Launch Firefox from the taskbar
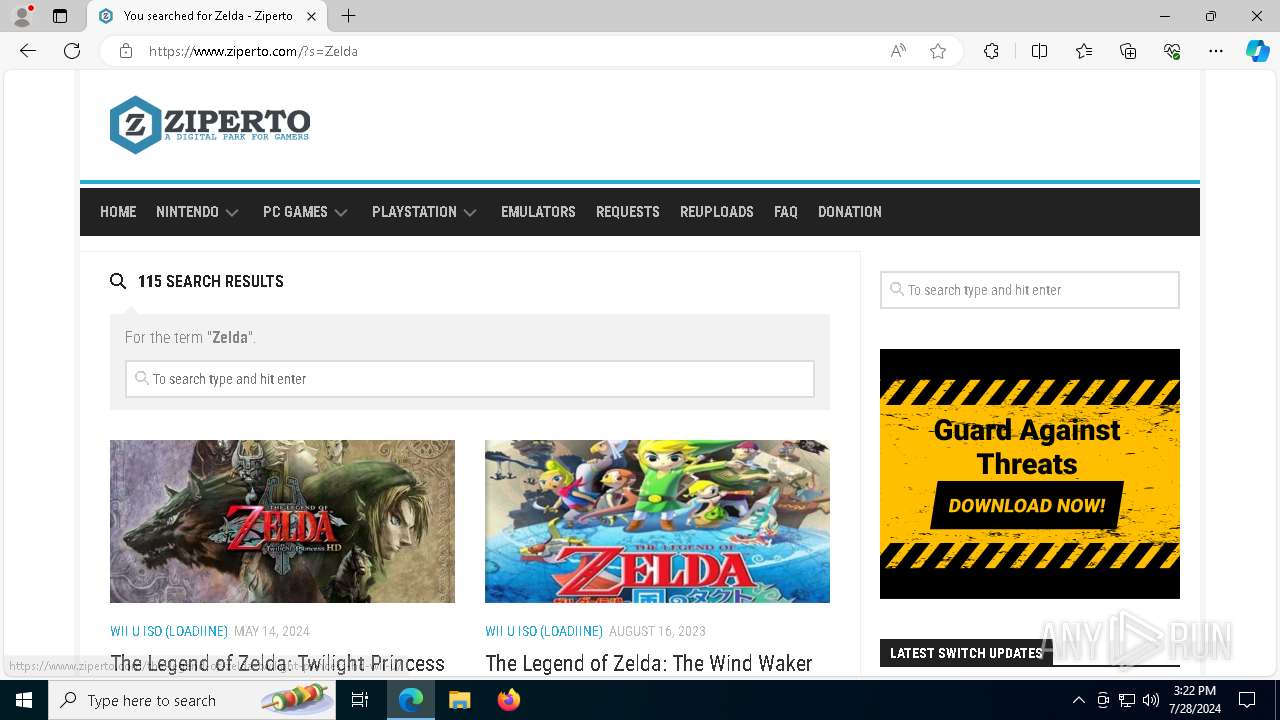 [509, 700]
